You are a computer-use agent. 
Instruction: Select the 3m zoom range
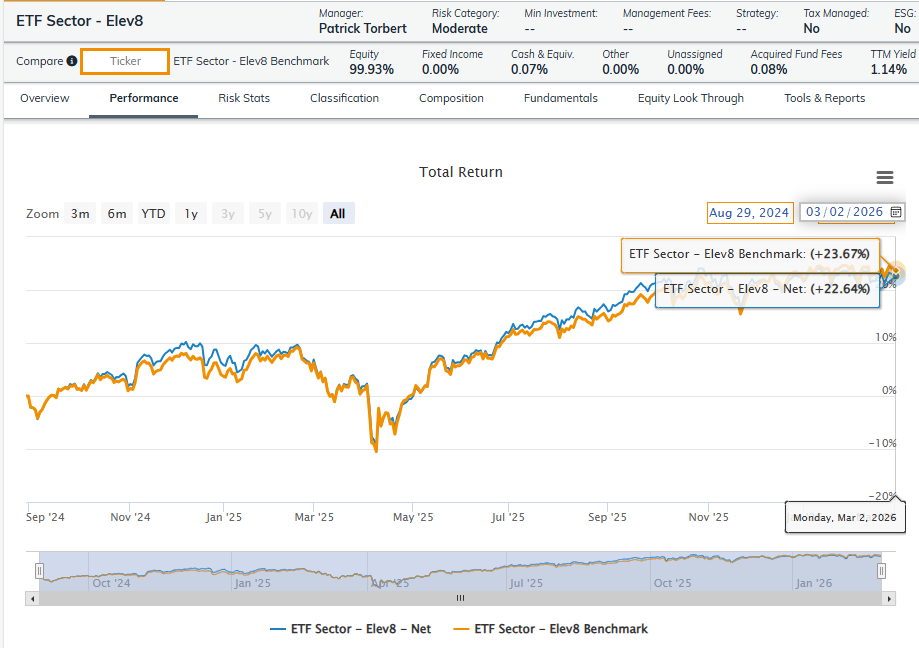click(x=80, y=214)
